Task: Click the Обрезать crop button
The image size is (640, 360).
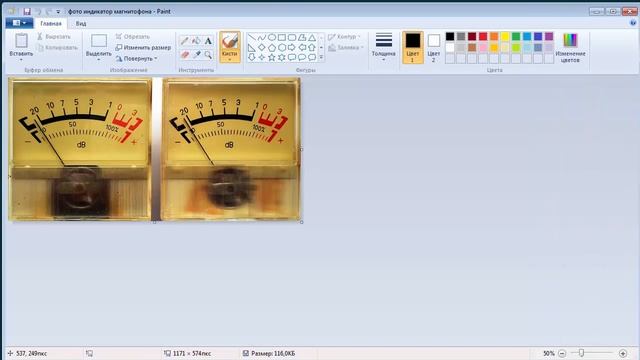Action: point(133,37)
